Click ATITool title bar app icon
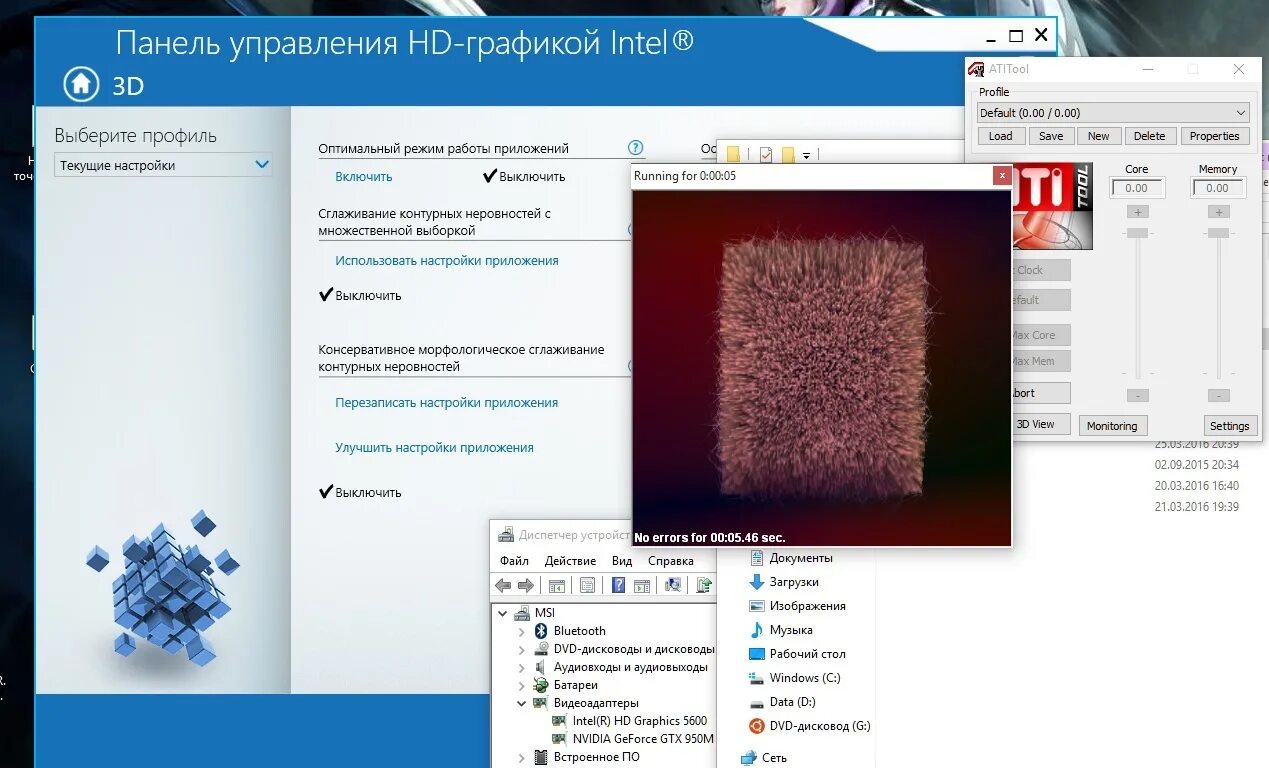The width and height of the screenshot is (1269, 768). tap(976, 69)
